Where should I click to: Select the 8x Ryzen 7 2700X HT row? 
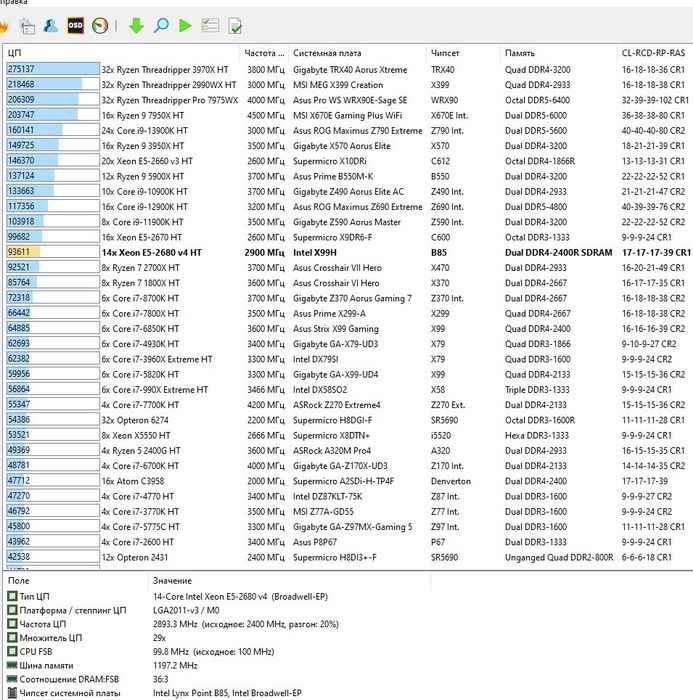(348, 267)
